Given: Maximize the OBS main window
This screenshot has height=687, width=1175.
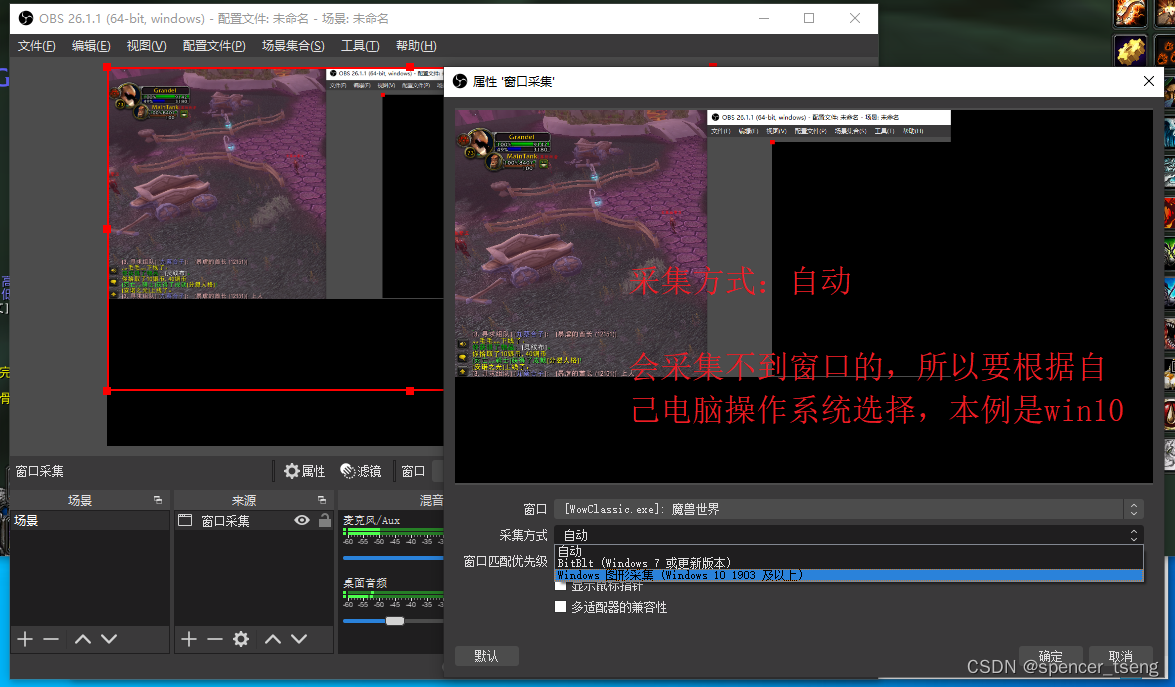Looking at the screenshot, I should [x=809, y=18].
